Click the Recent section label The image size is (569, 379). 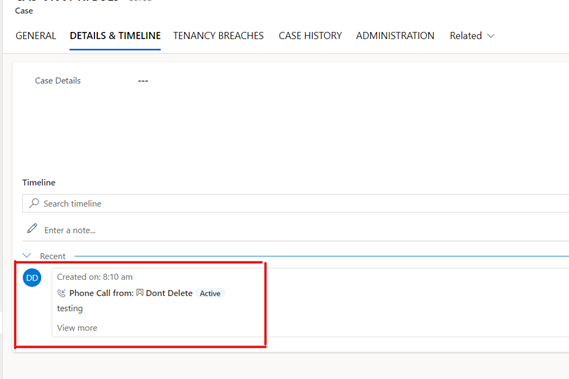click(53, 256)
